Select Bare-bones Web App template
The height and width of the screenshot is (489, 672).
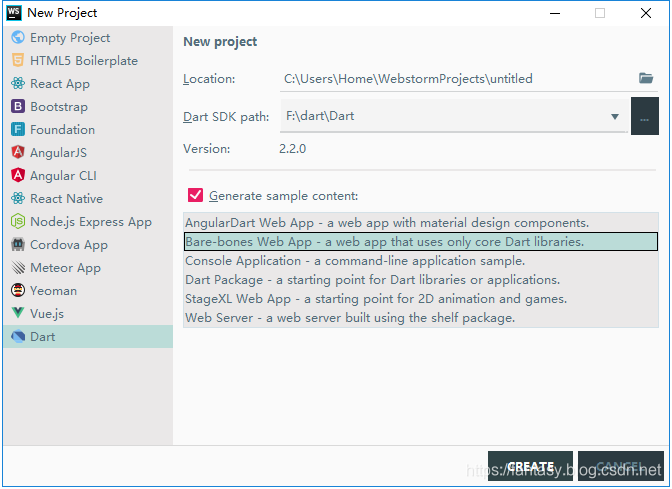421,242
